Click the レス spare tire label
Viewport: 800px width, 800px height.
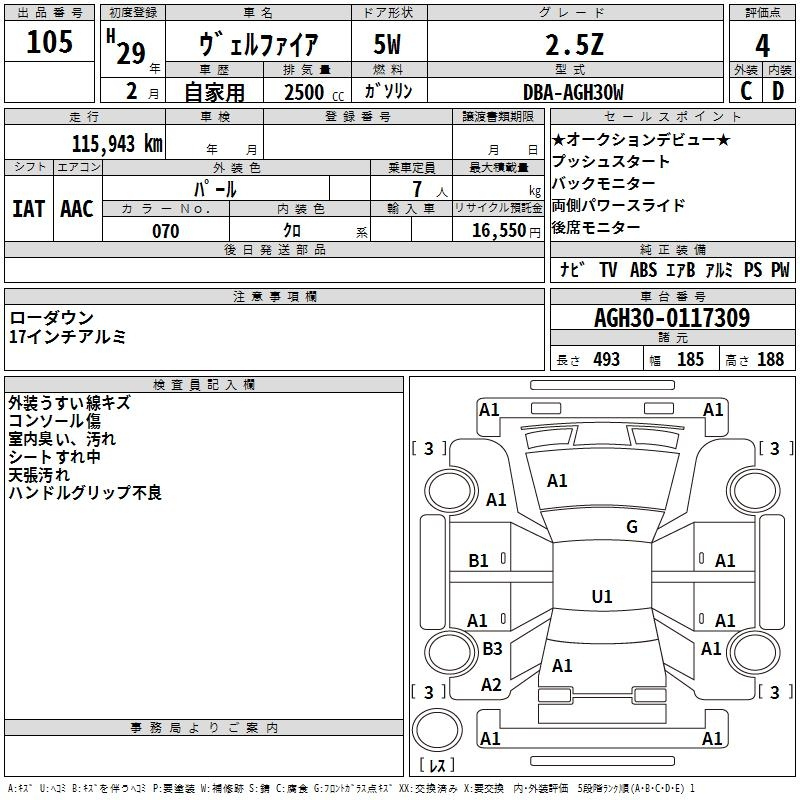(x=436, y=764)
